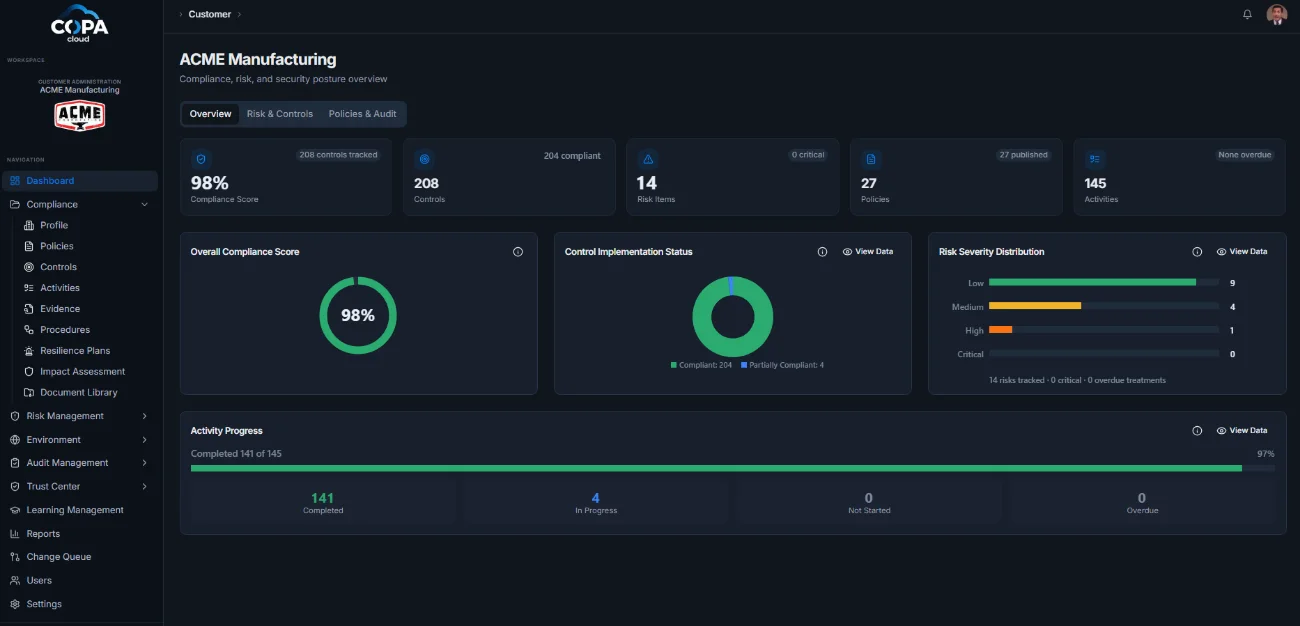
Task: View Data for Risk Severity Distribution
Action: click(x=1242, y=252)
